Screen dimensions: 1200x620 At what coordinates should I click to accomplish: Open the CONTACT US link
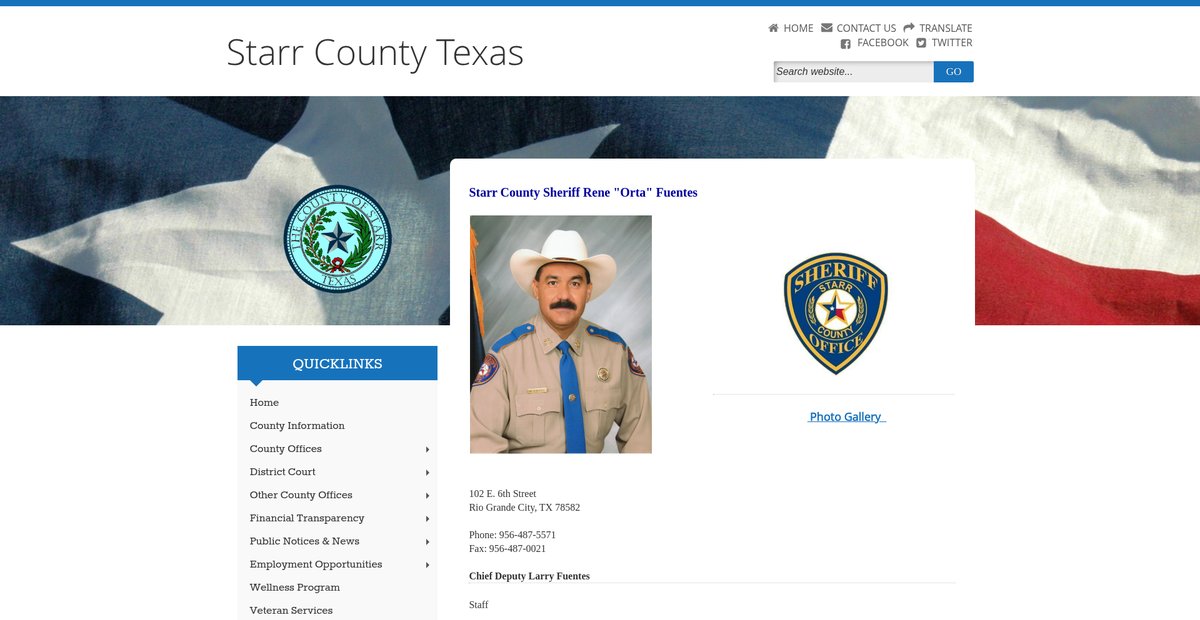866,28
